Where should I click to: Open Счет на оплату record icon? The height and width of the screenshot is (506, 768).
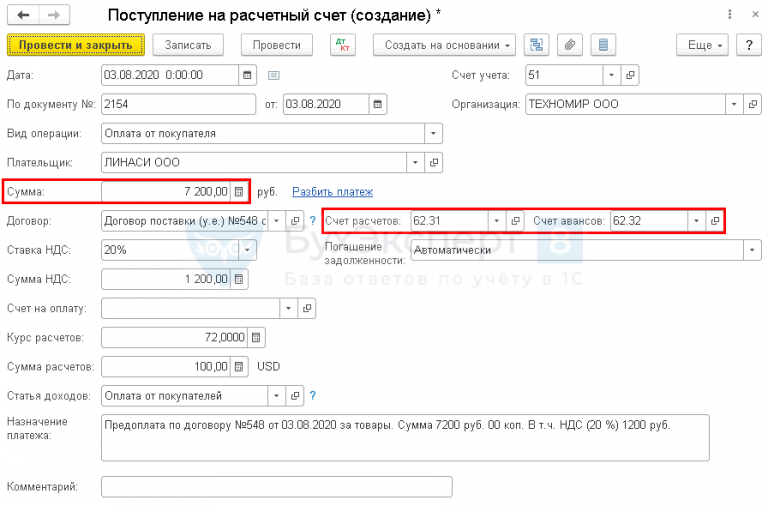pyautogui.click(x=307, y=308)
